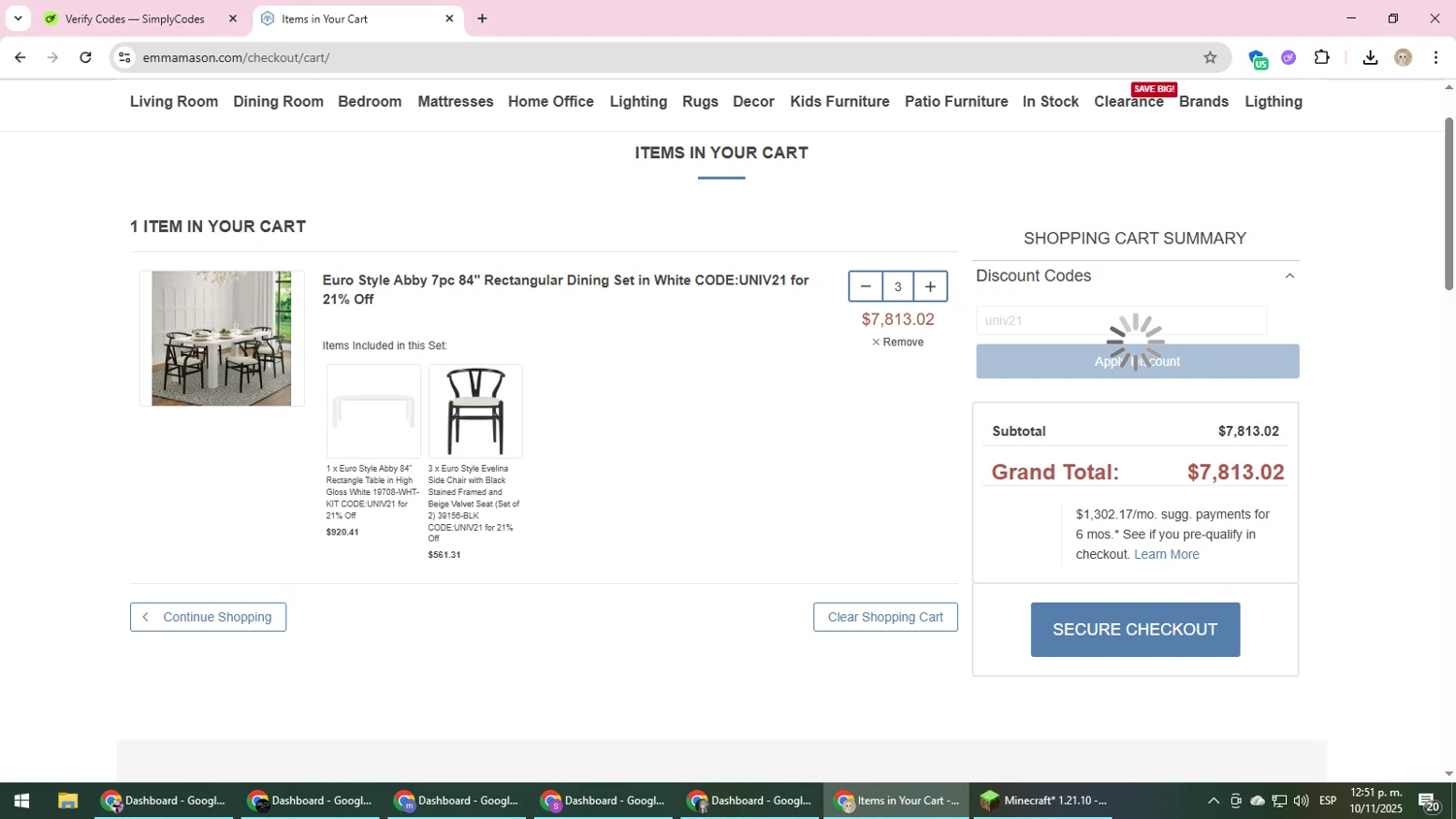Open the Ligthing menu item
This screenshot has height=819, width=1456.
pos(1274,102)
